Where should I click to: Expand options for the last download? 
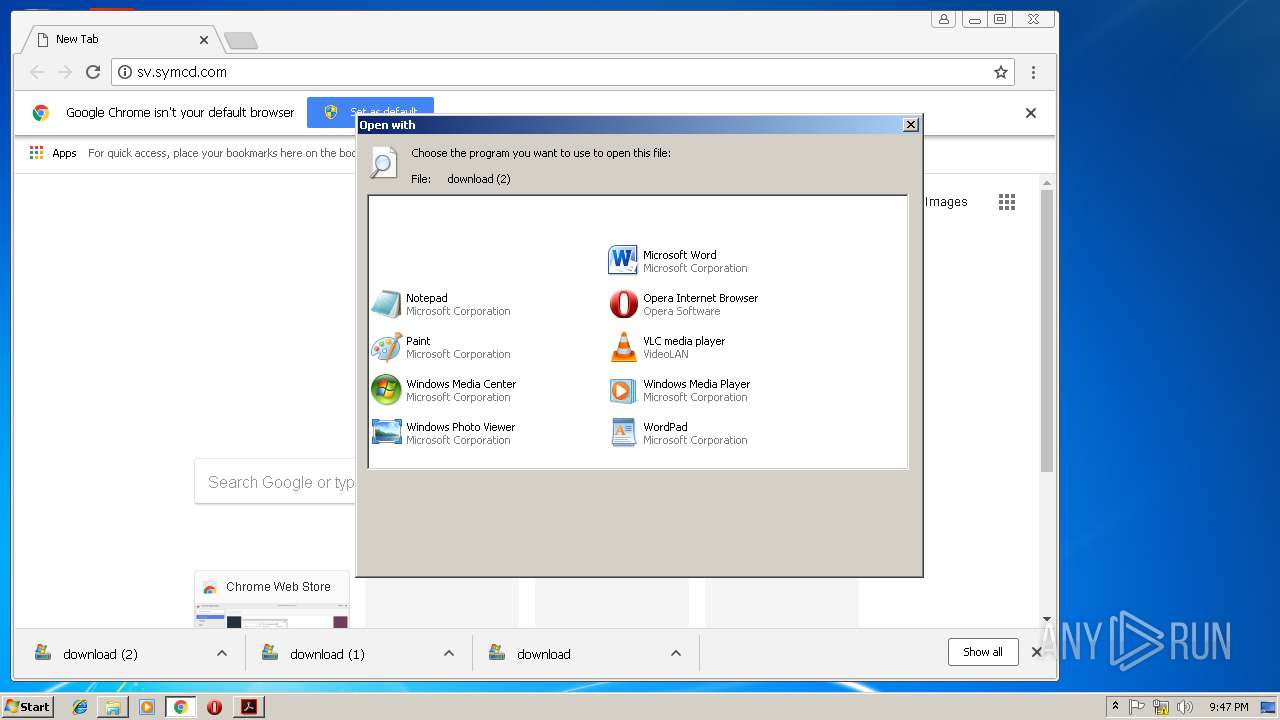click(676, 654)
